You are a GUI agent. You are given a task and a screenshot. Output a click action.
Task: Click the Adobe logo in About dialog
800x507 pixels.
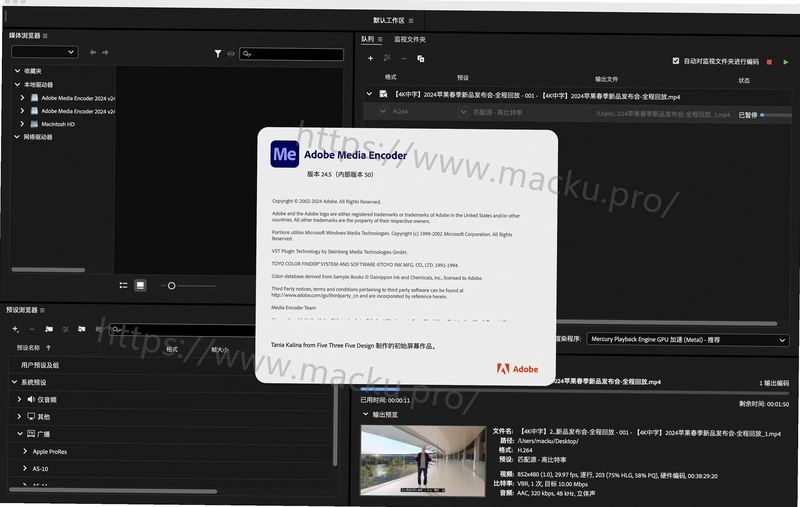click(x=517, y=369)
